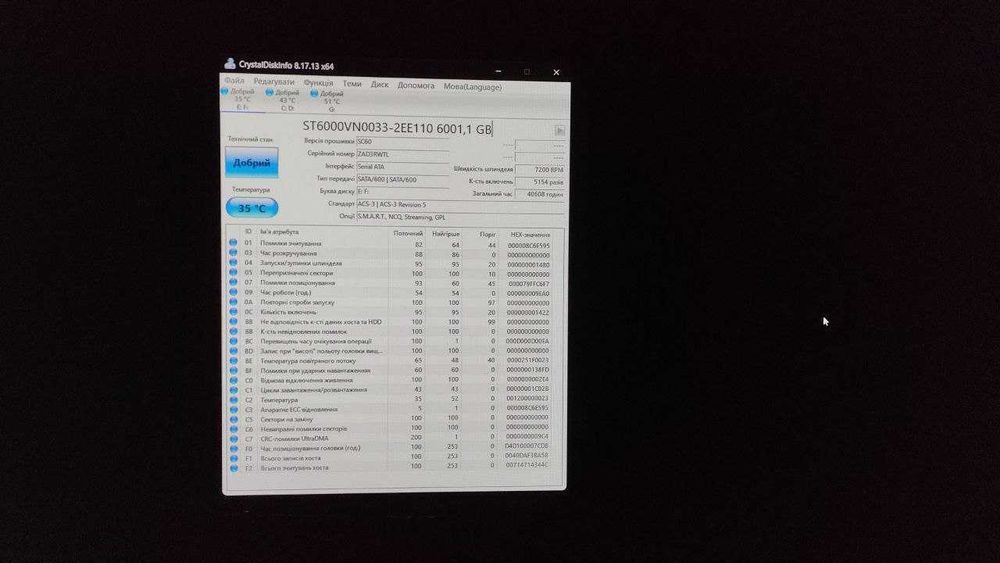Minimize the CrystalDiskInfo window

498,71
